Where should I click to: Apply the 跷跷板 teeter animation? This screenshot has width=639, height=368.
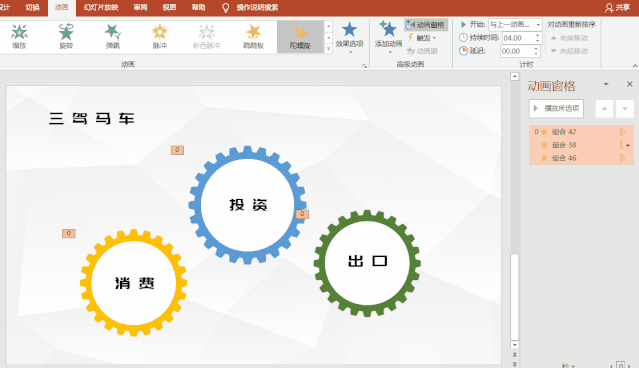(253, 37)
